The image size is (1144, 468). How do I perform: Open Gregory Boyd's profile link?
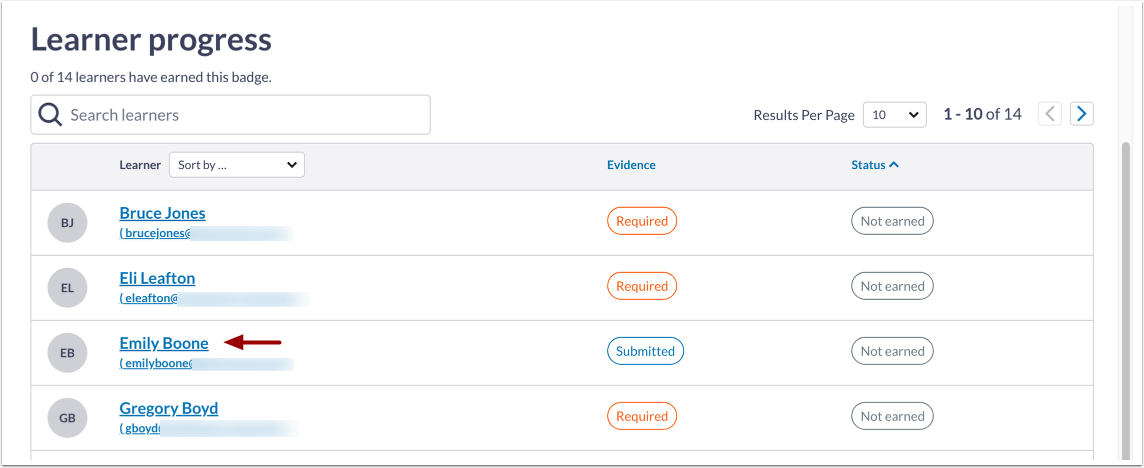(x=168, y=408)
